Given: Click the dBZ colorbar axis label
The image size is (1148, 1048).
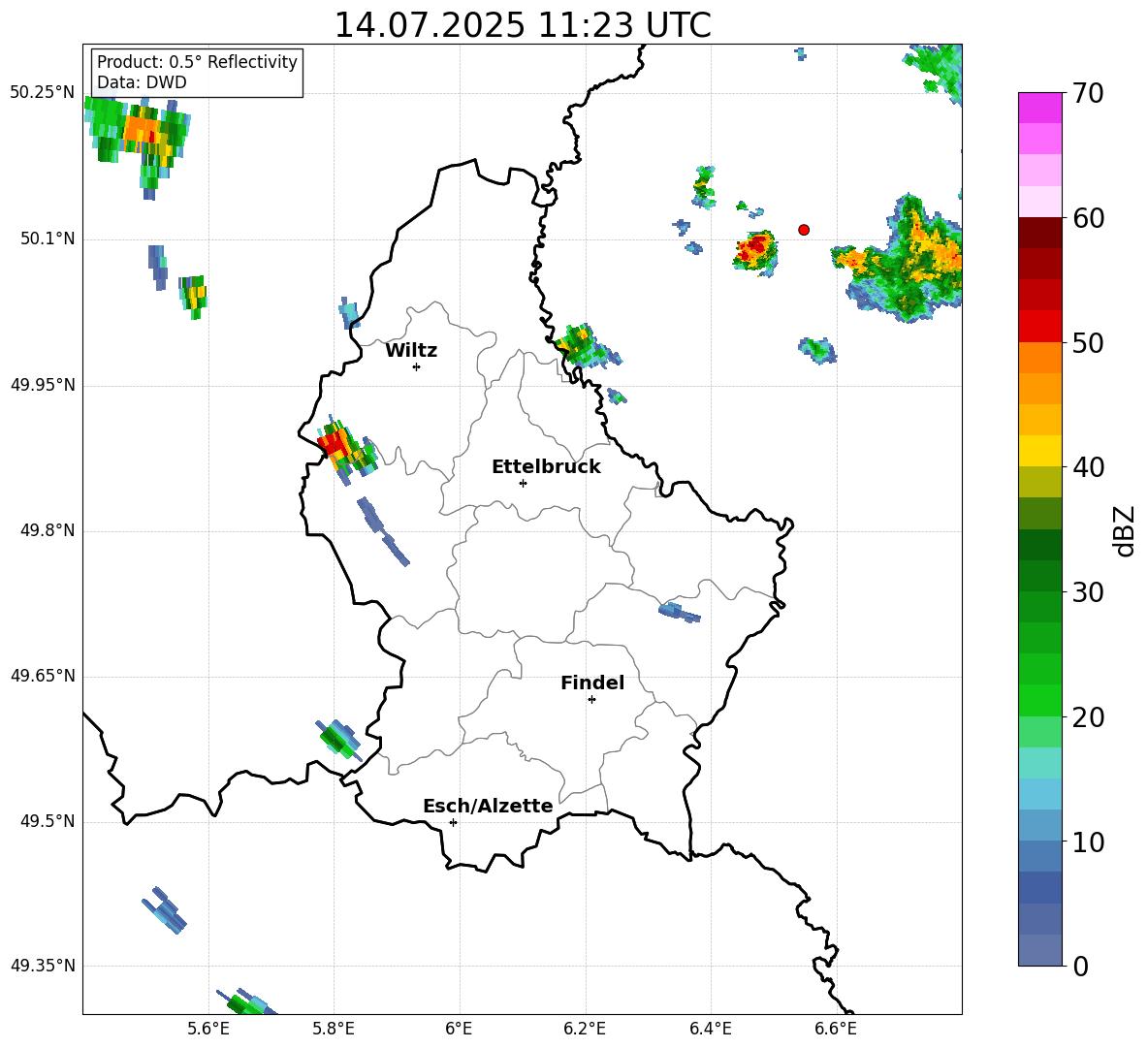Looking at the screenshot, I should [1126, 531].
